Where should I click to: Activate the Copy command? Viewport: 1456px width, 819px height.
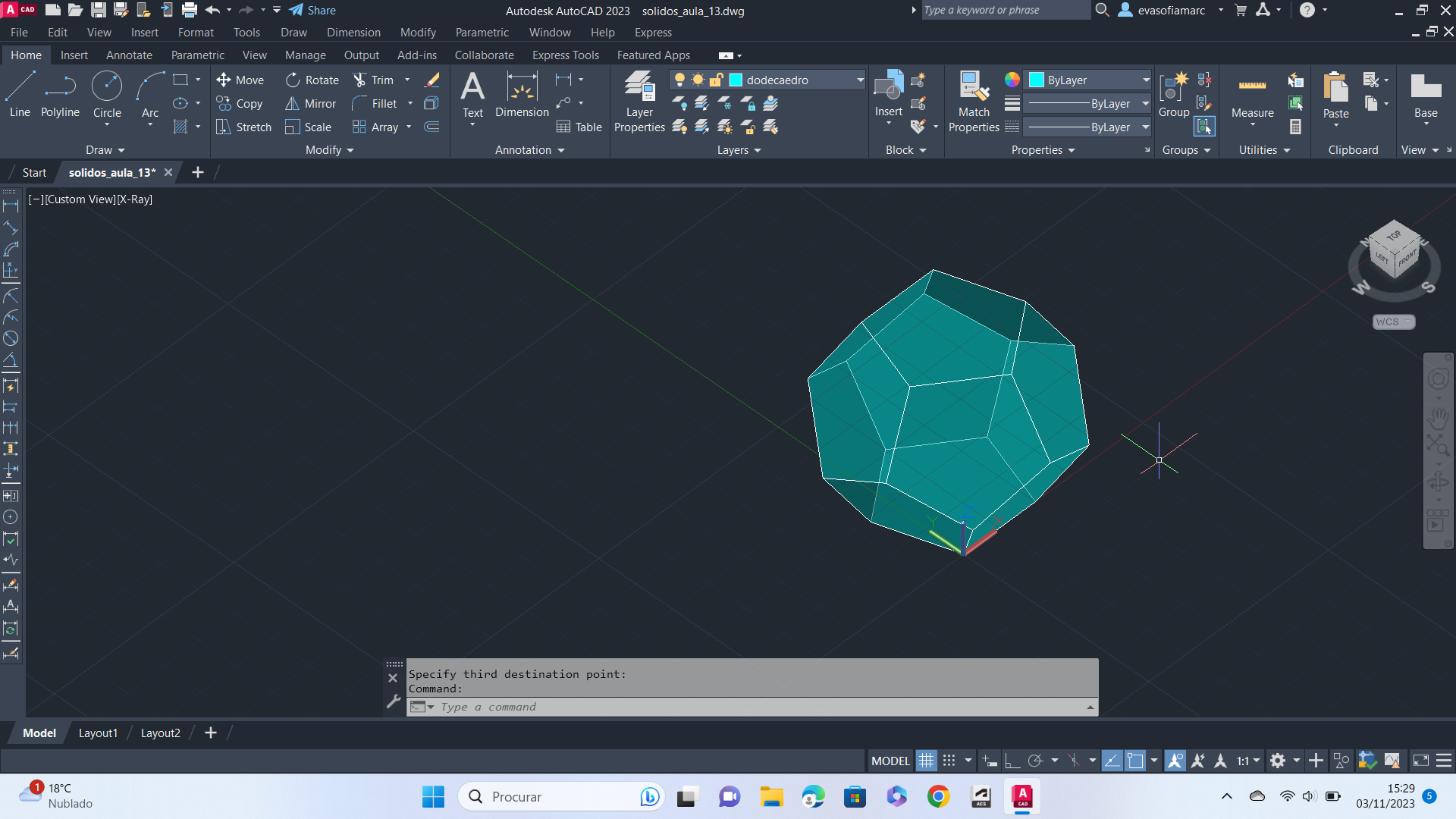[x=240, y=103]
